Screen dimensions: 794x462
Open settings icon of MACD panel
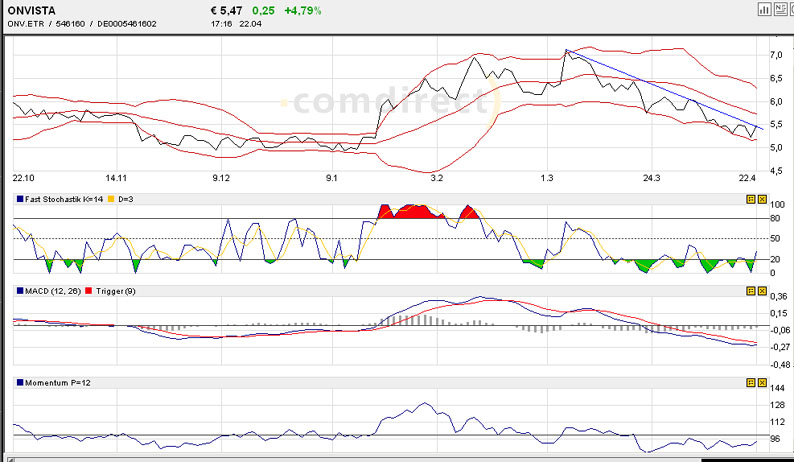[x=750, y=290]
